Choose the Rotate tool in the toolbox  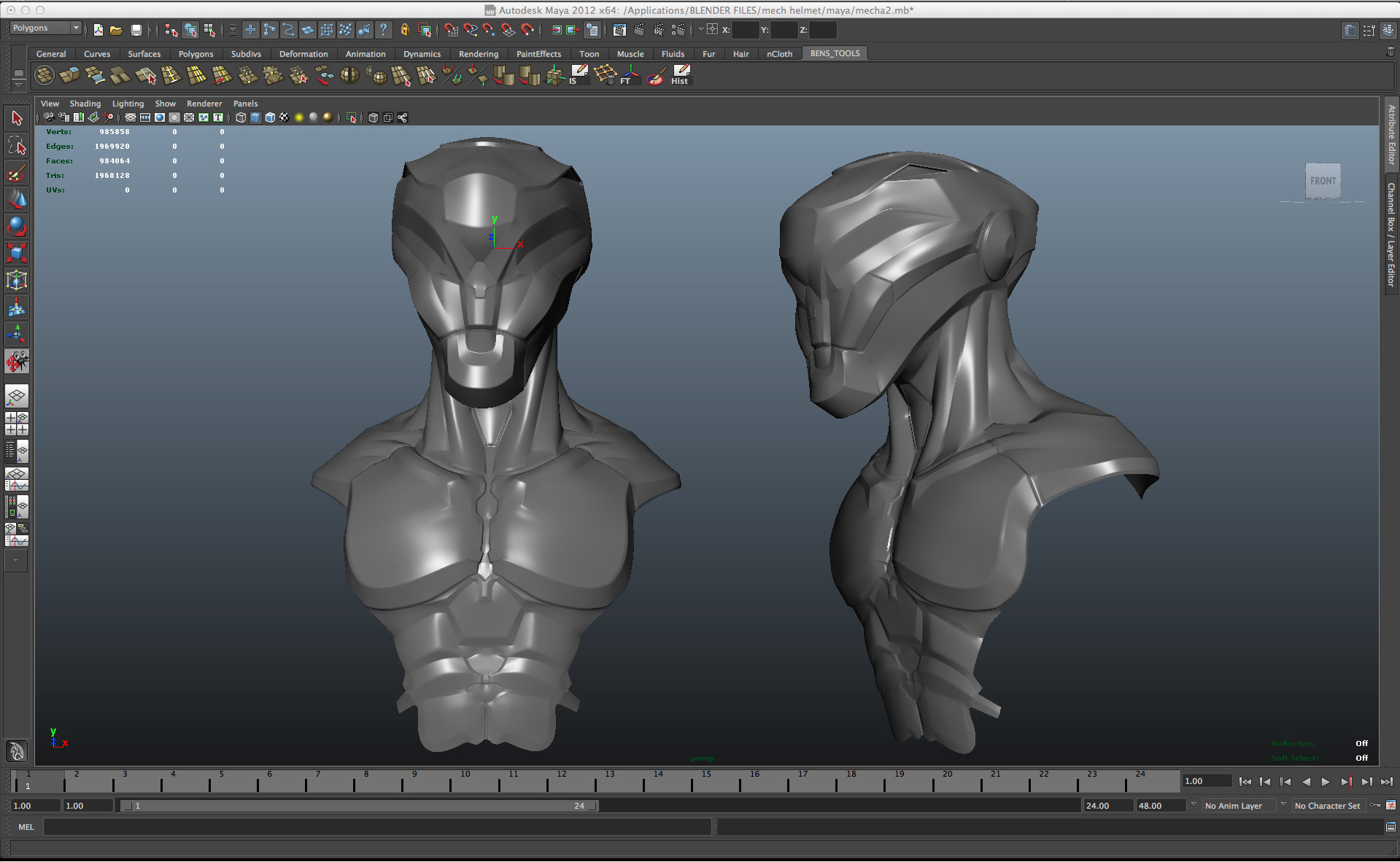tap(17, 226)
